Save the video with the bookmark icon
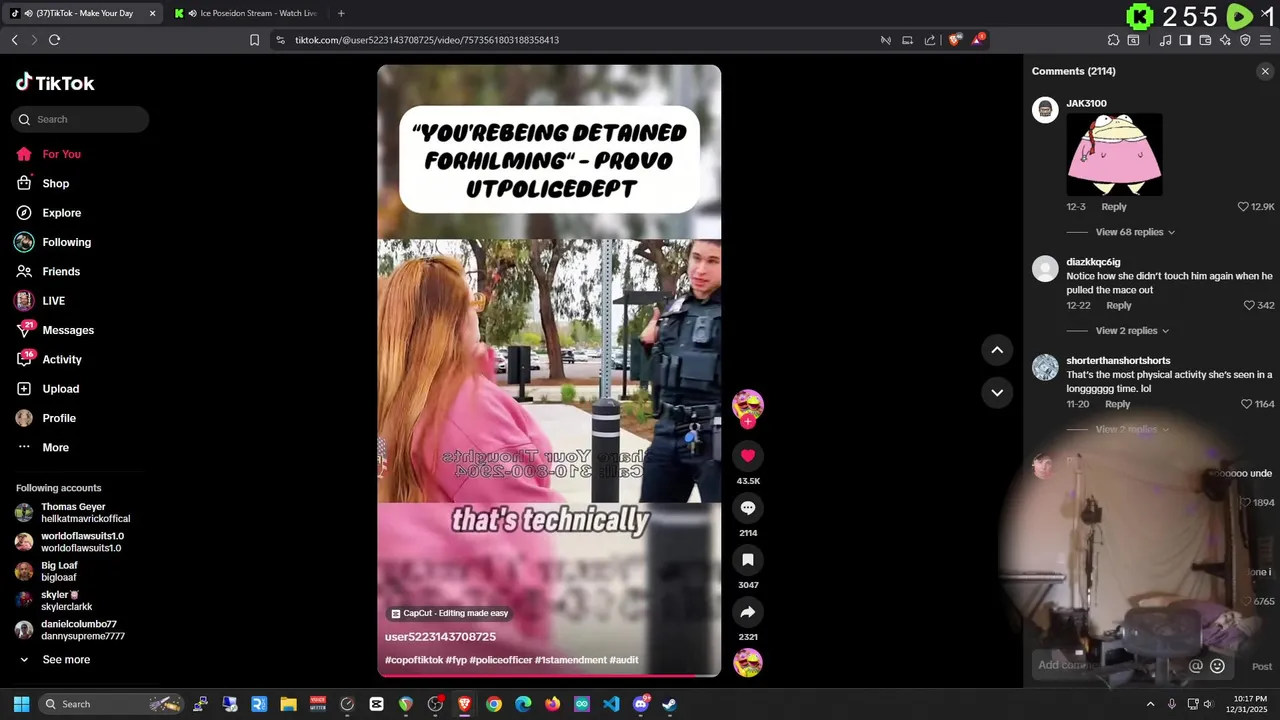1280x720 pixels. [x=748, y=560]
